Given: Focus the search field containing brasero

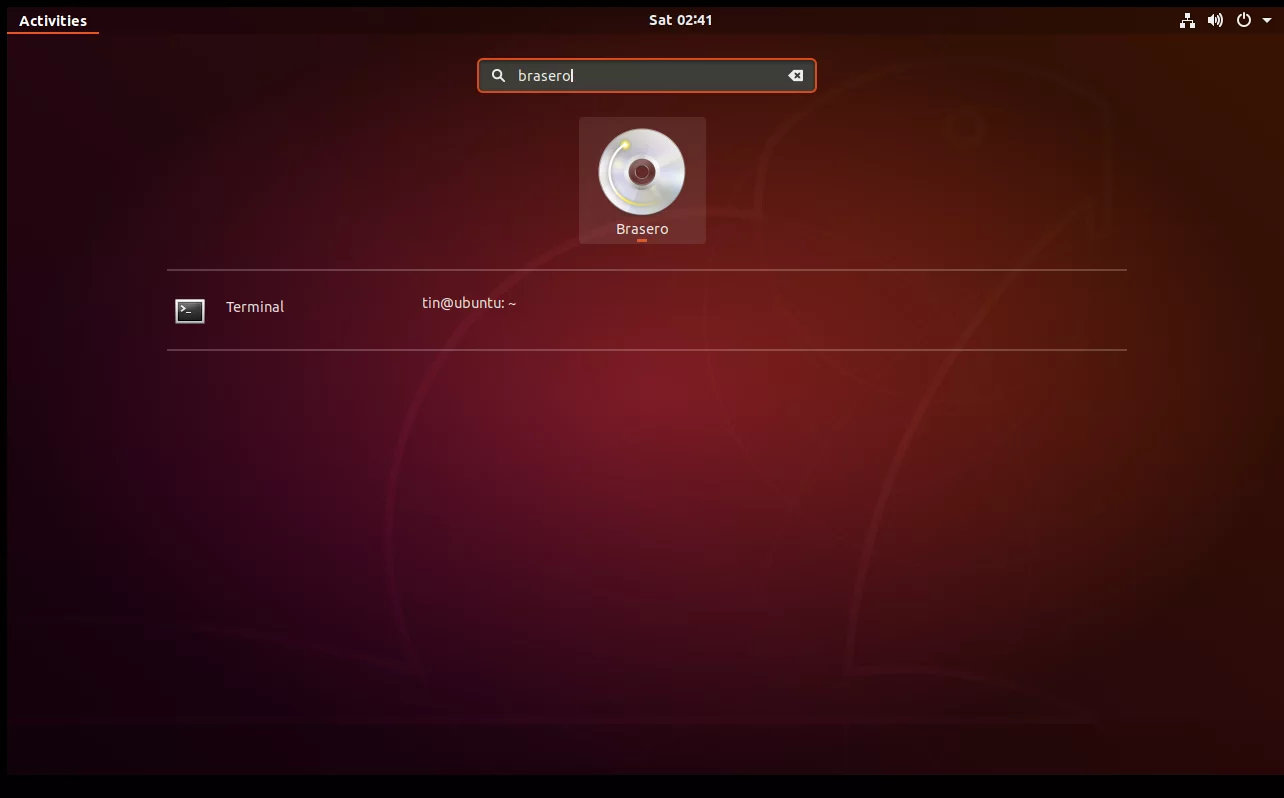Looking at the screenshot, I should pos(647,76).
